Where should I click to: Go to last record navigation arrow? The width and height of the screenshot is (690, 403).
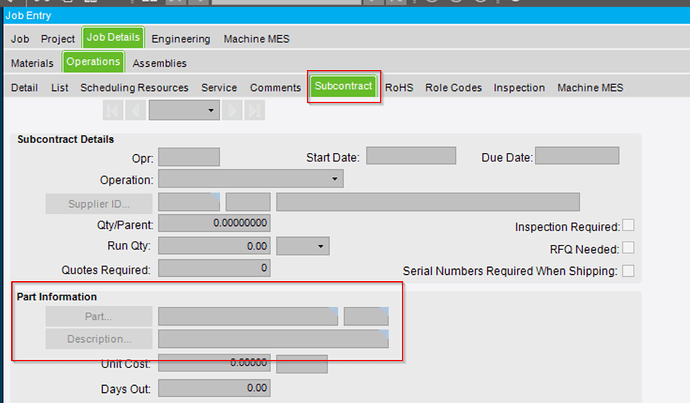(x=255, y=110)
